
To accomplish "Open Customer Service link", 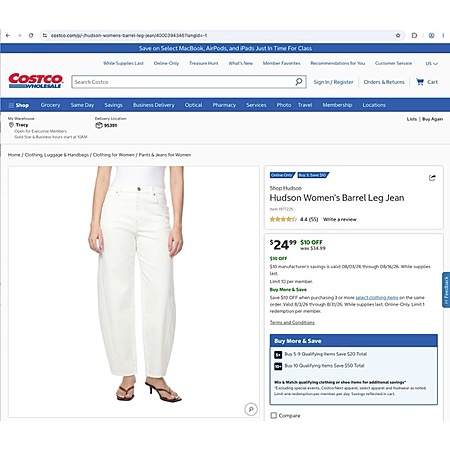I will [393, 63].
